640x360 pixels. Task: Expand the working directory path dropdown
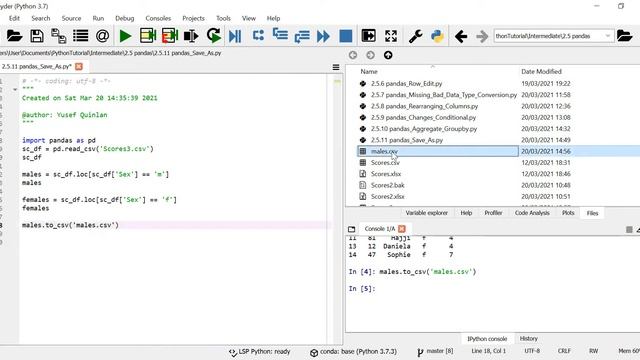607,36
